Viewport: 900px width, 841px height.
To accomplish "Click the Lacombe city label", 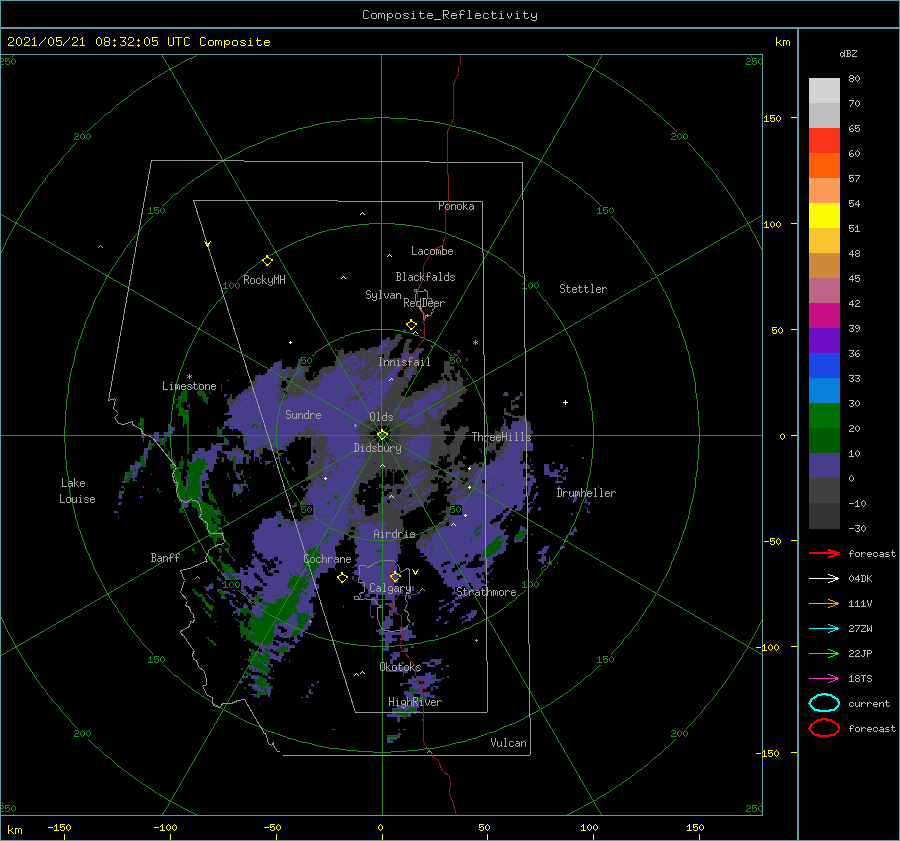I will (432, 251).
